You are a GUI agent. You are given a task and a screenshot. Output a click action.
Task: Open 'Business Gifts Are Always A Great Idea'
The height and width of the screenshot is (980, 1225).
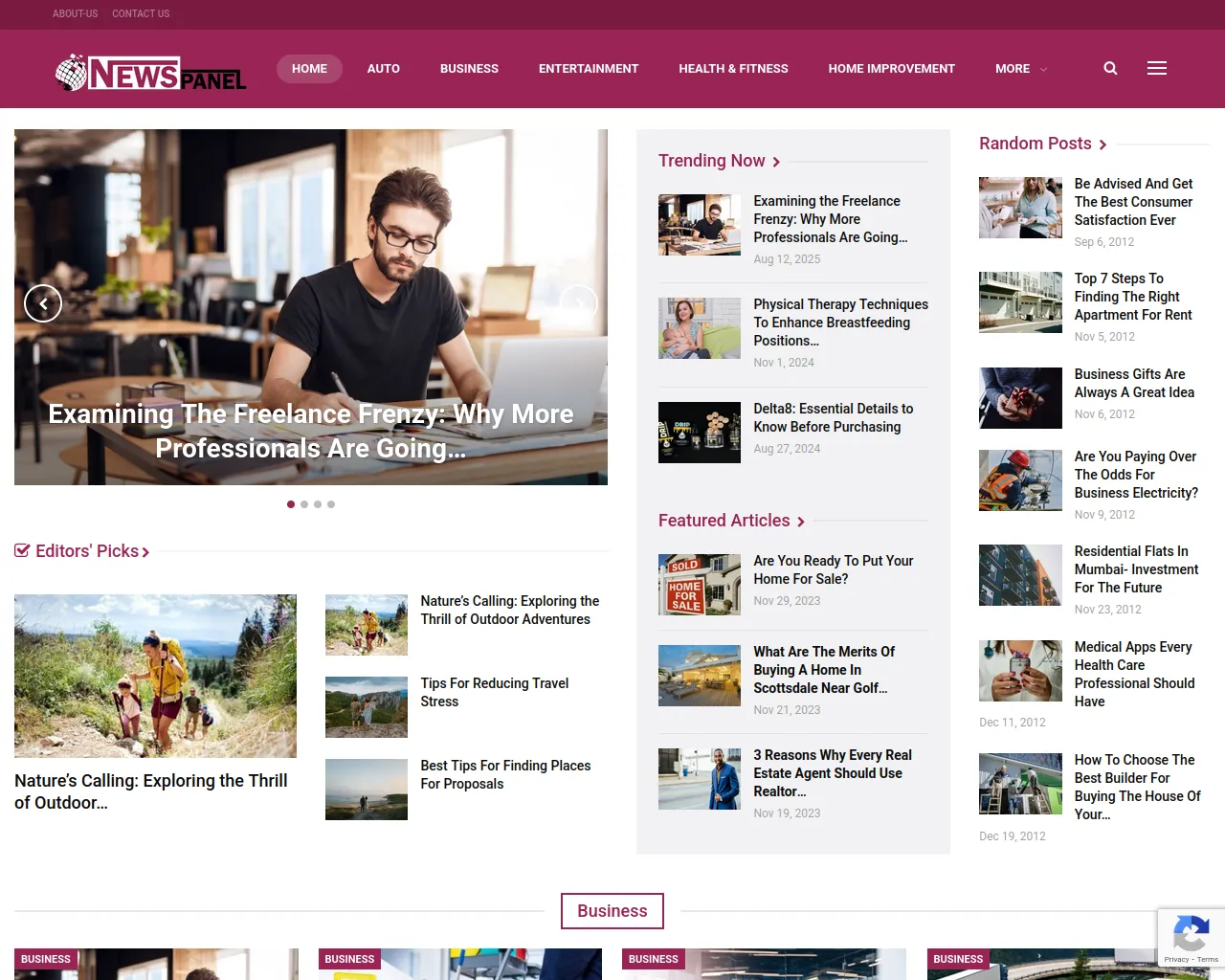pyautogui.click(x=1134, y=384)
